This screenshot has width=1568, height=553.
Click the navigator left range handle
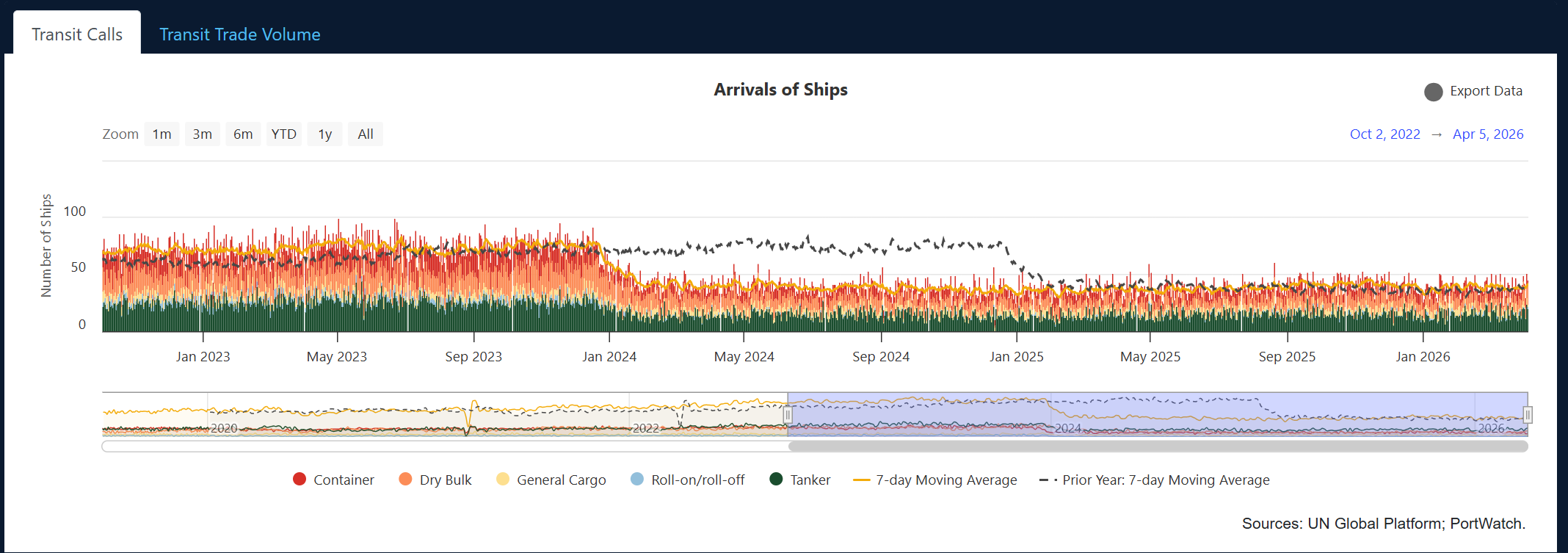point(788,415)
